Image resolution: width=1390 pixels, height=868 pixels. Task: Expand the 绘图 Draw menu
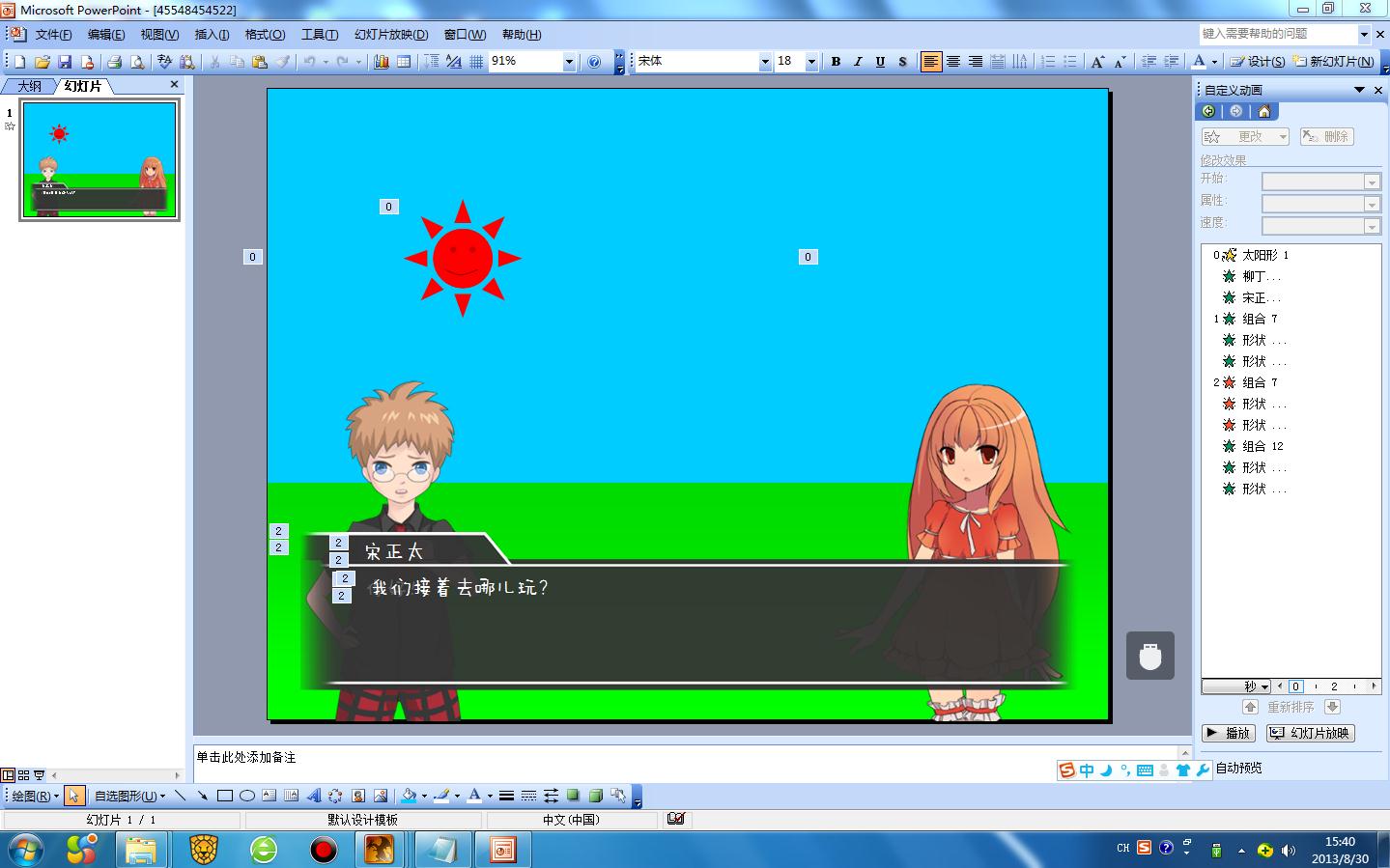37,797
